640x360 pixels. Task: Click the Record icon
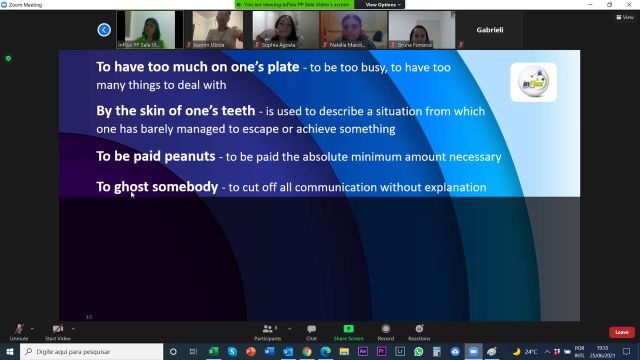point(386,329)
